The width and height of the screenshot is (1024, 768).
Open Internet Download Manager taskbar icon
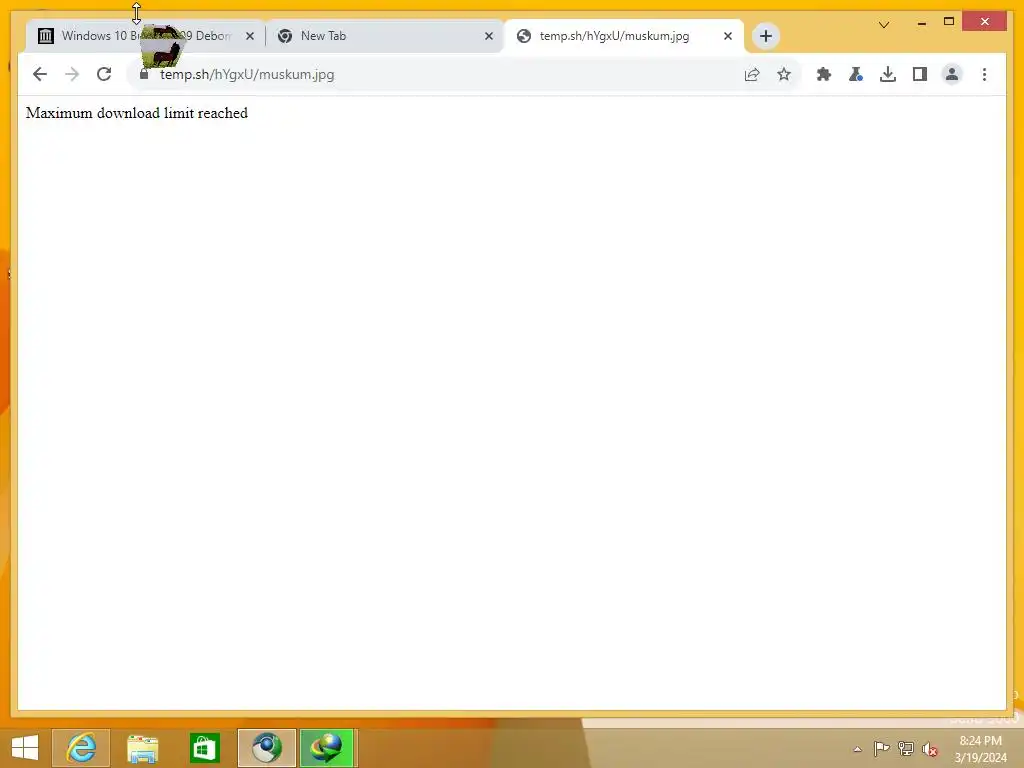tap(327, 748)
